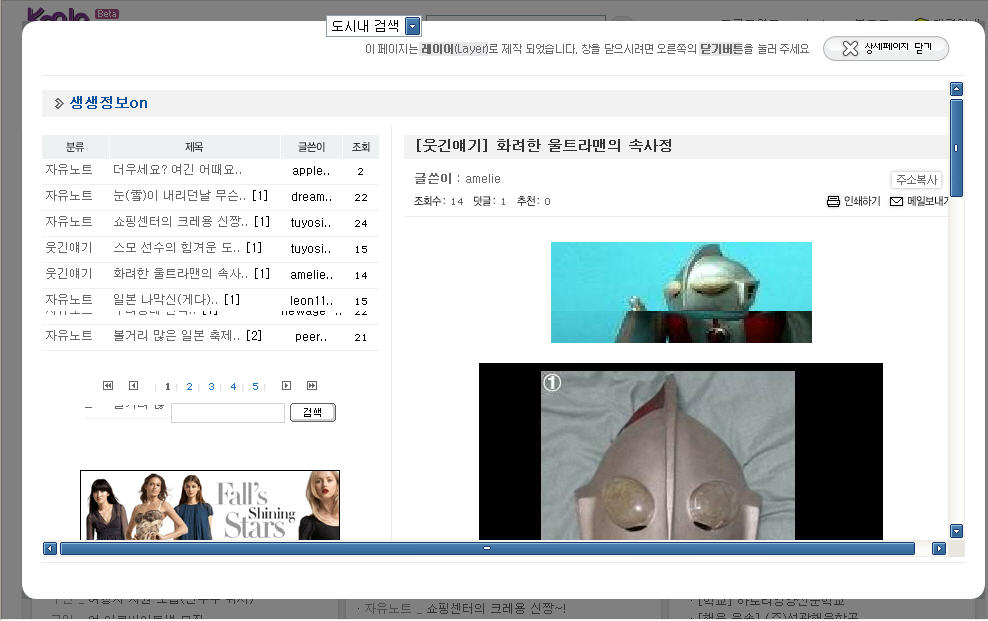Click the vertical scrollbar up arrow
Screen dimensions: 988x621
click(956, 89)
